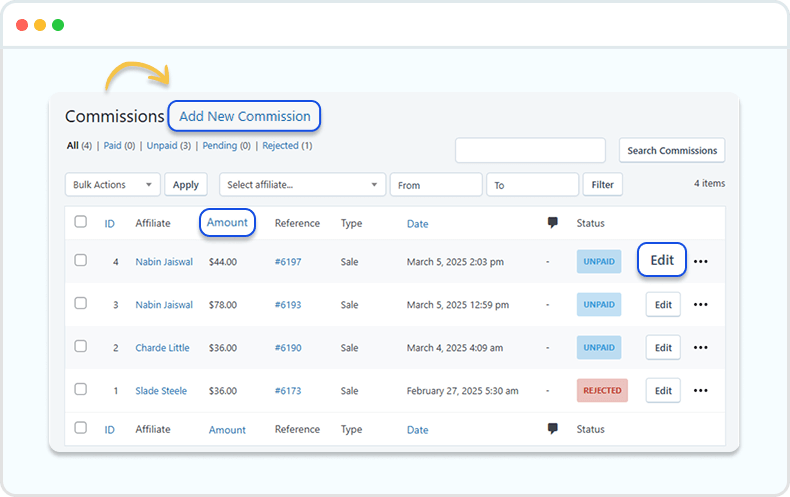Screen dimensions: 790x497
Task: Select the Charde Little commission checkbox
Action: (81, 346)
